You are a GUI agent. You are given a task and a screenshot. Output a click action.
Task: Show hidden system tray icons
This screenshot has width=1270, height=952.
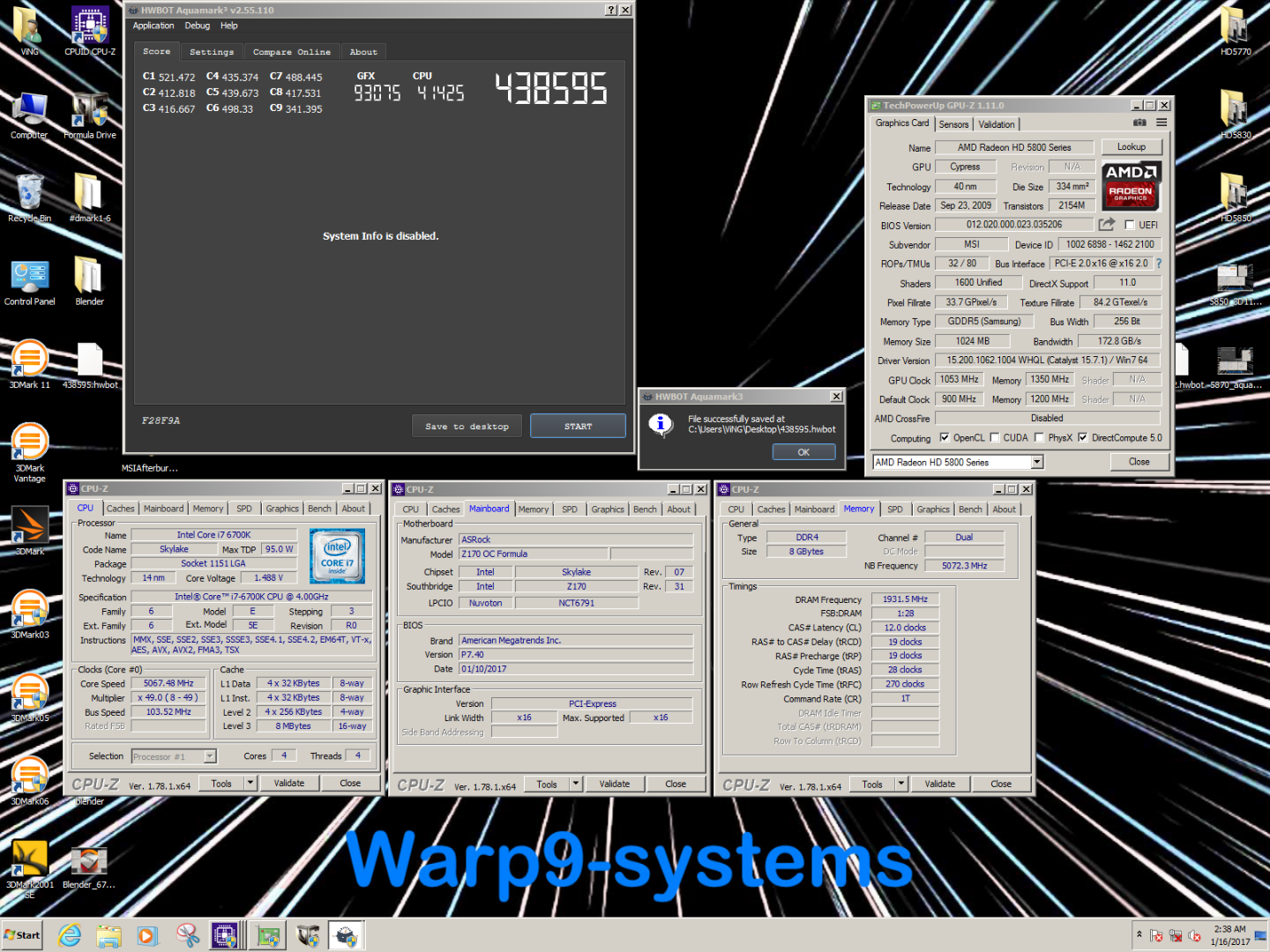coord(1139,934)
